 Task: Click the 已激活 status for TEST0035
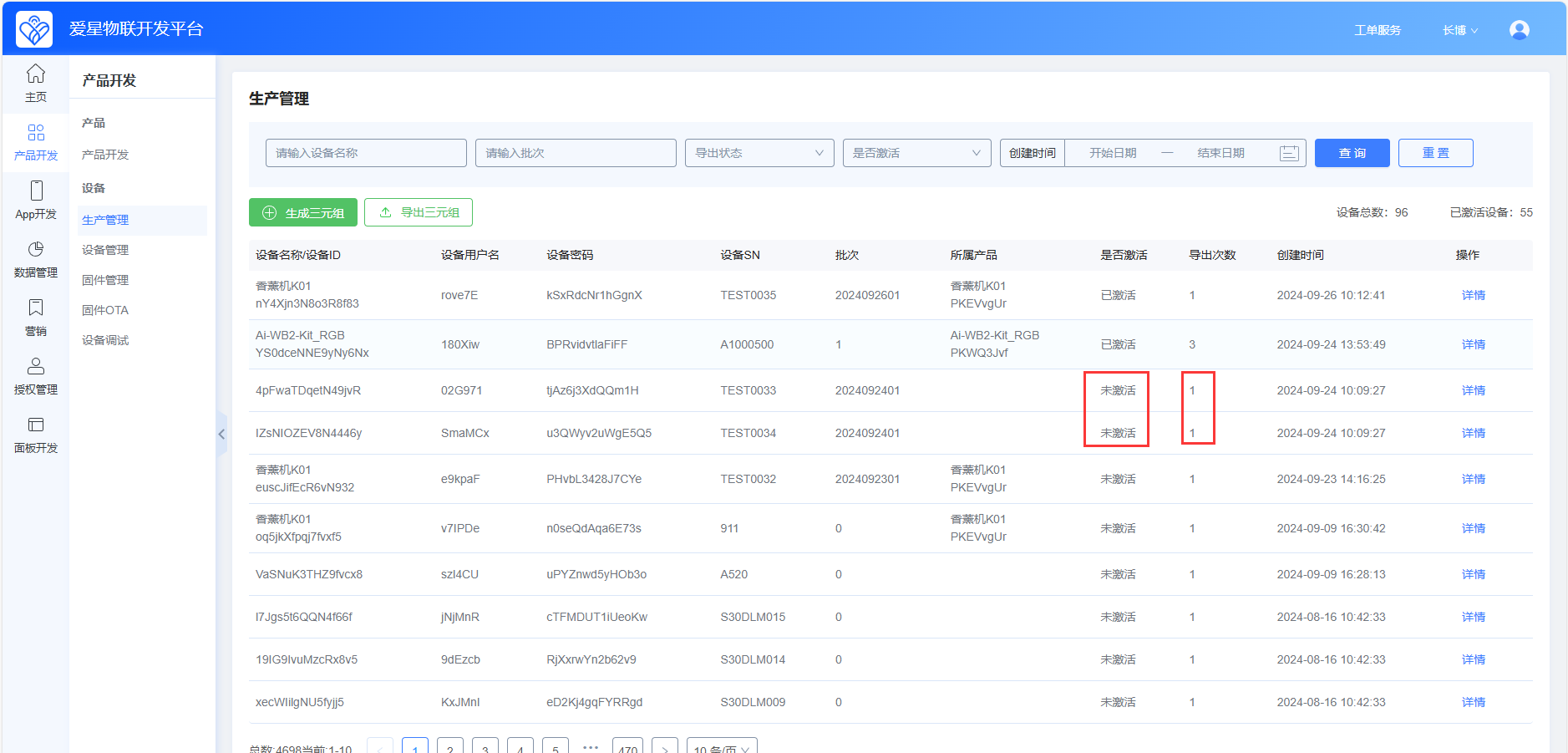pyautogui.click(x=1118, y=295)
